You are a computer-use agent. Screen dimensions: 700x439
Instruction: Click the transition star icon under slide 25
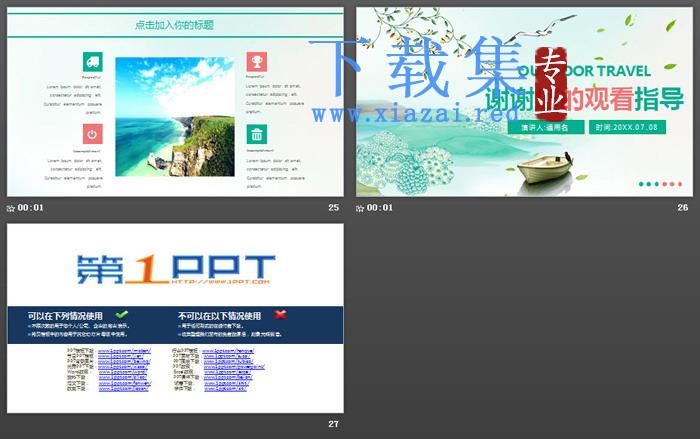11,208
